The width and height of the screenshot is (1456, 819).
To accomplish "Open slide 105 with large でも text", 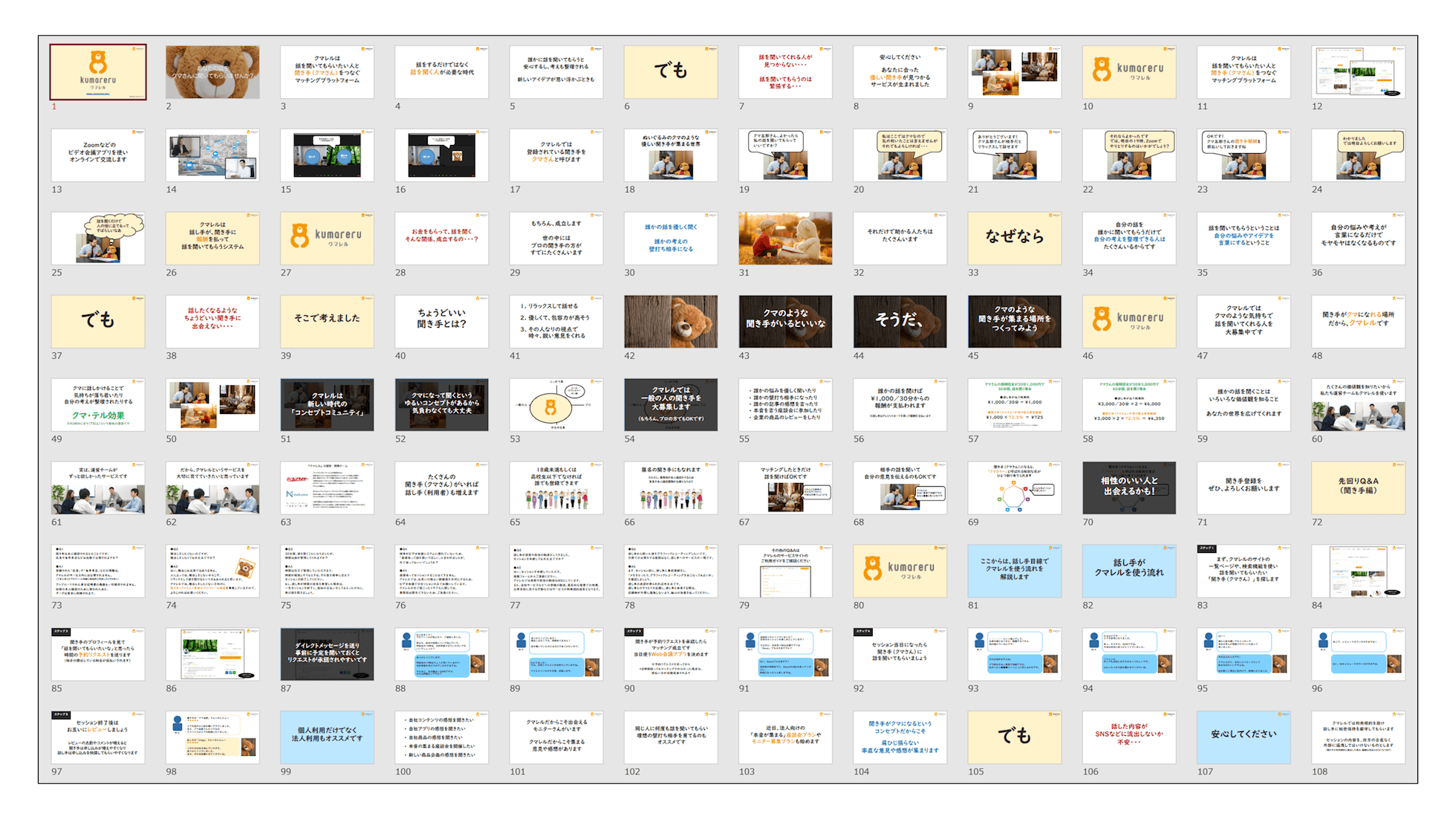I will 1015,738.
